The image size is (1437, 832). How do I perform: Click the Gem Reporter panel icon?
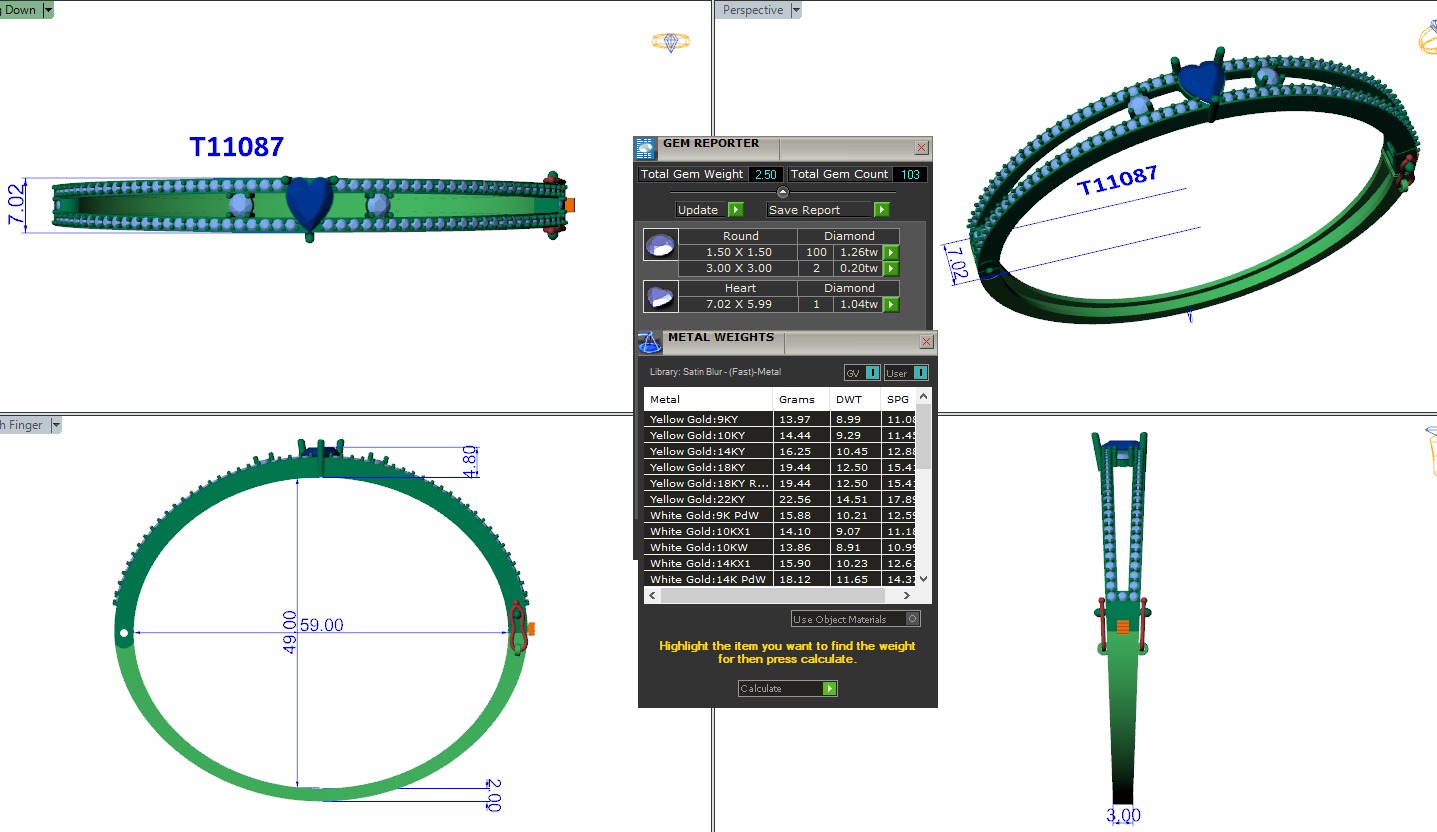coord(645,148)
